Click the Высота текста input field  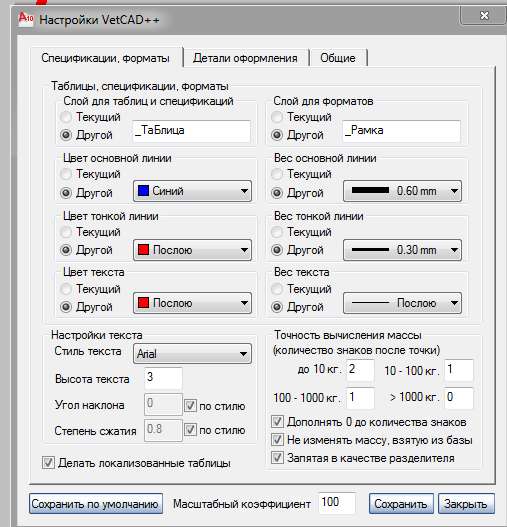point(163,378)
